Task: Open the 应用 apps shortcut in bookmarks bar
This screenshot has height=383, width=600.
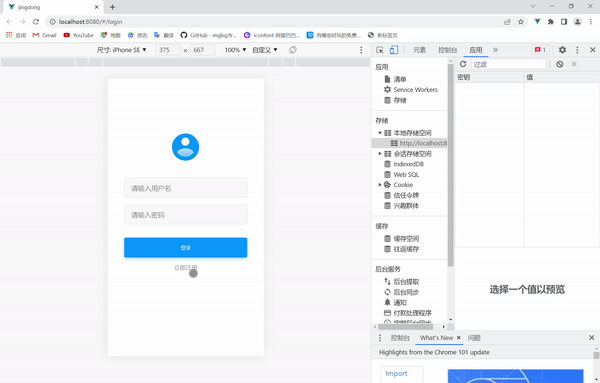Action: point(16,35)
